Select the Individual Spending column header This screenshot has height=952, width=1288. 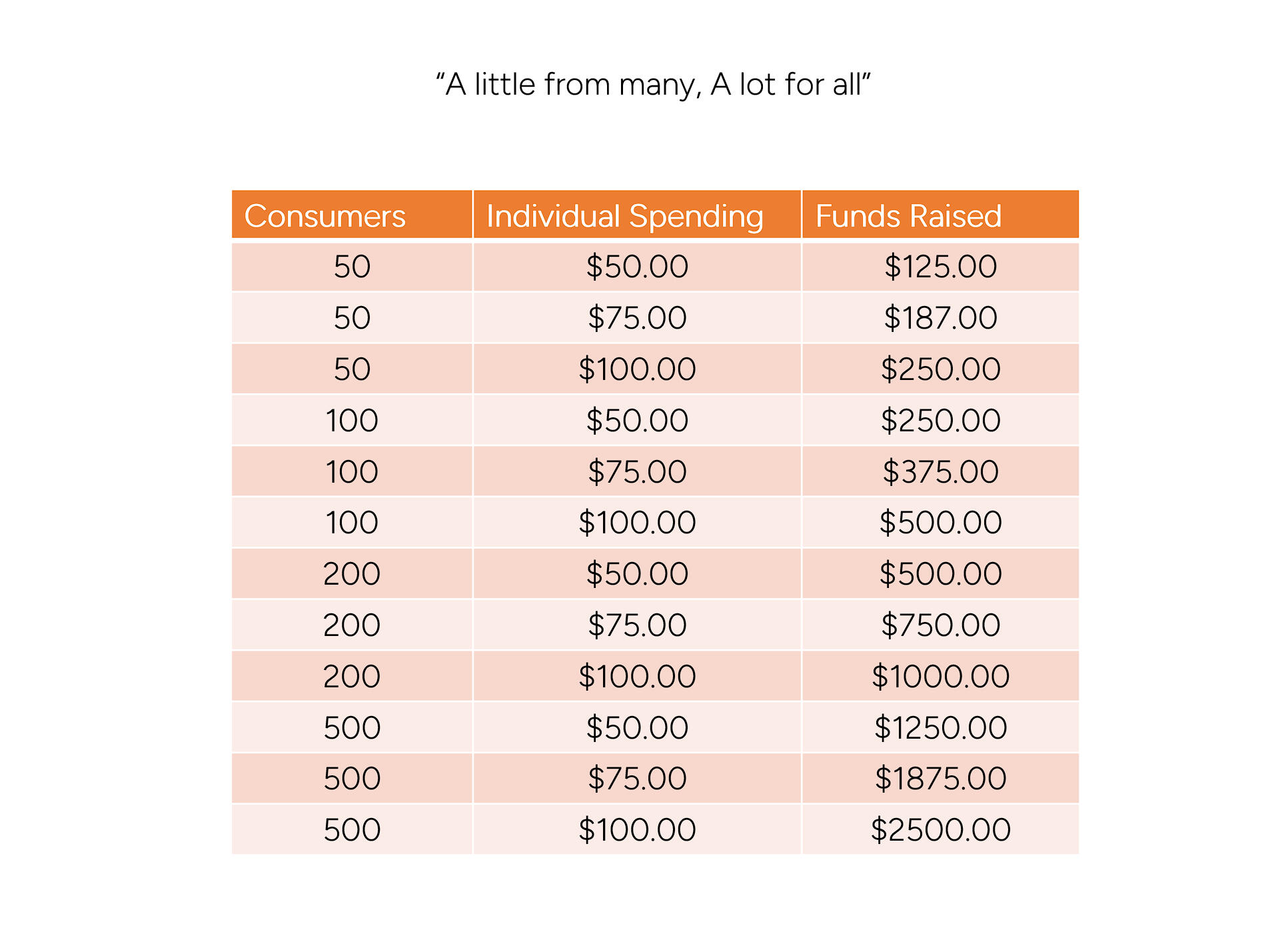point(624,216)
